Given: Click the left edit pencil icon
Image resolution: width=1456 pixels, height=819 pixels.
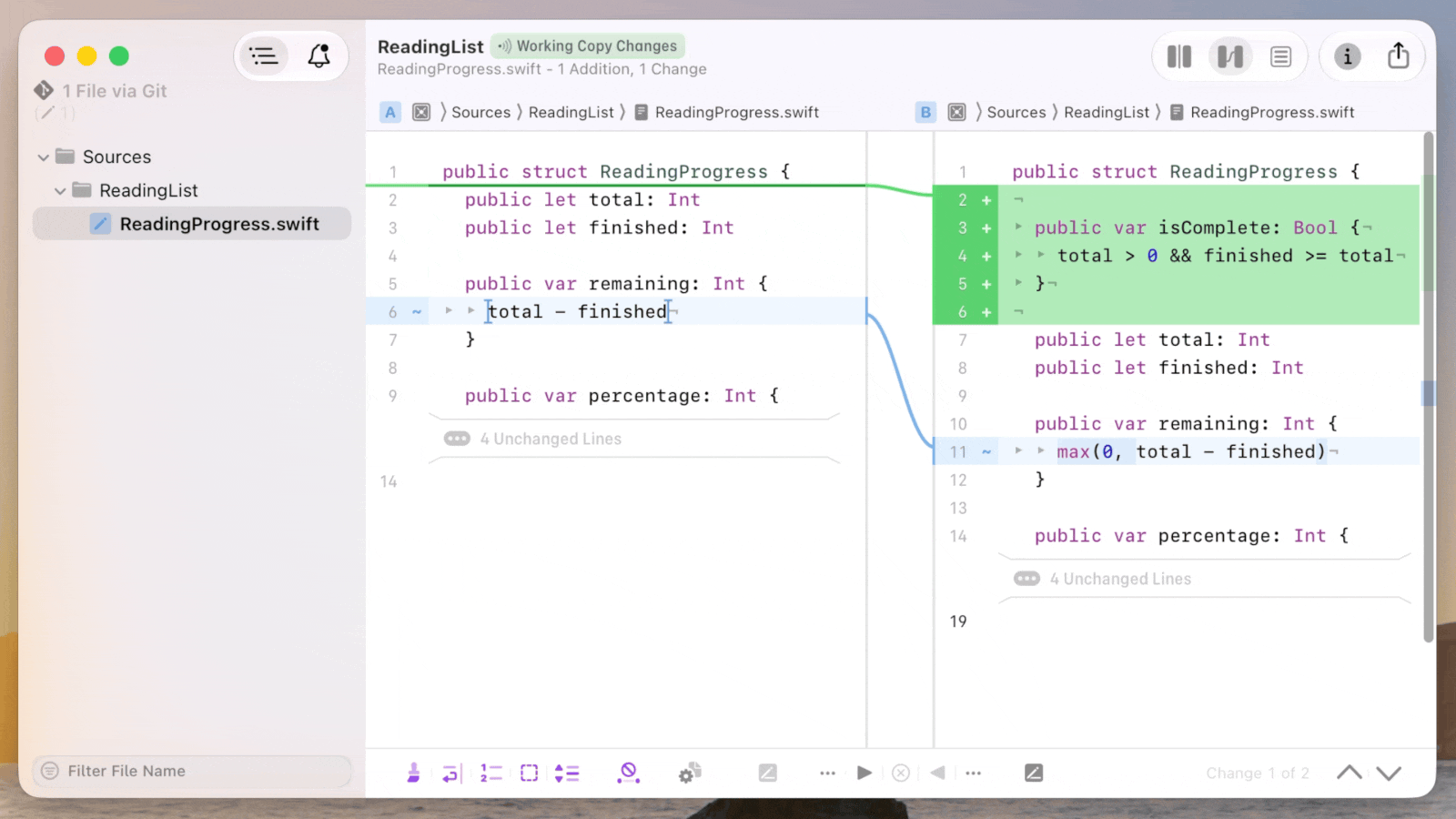Looking at the screenshot, I should click(x=767, y=773).
